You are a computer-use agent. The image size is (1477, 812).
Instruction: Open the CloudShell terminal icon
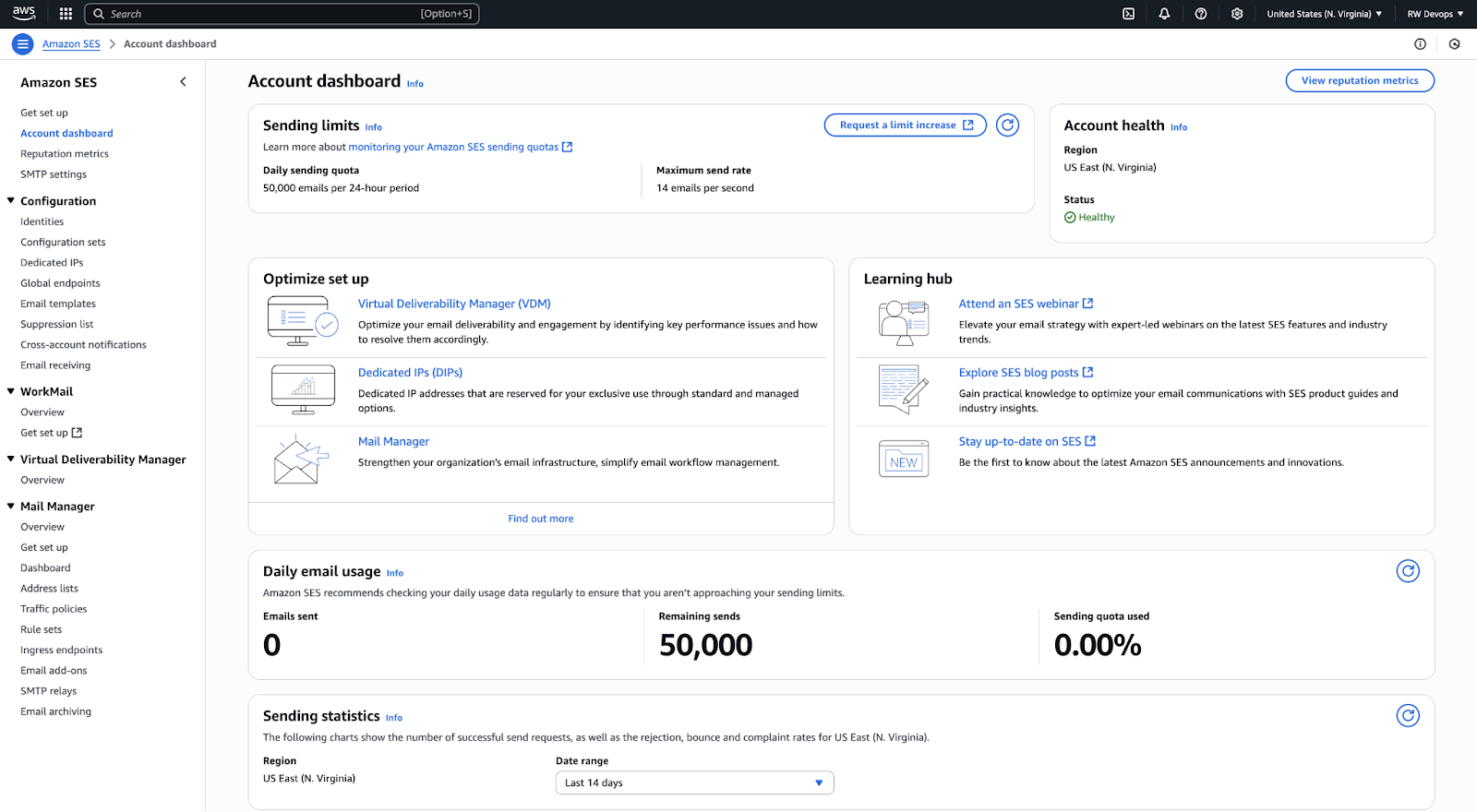coord(1128,14)
